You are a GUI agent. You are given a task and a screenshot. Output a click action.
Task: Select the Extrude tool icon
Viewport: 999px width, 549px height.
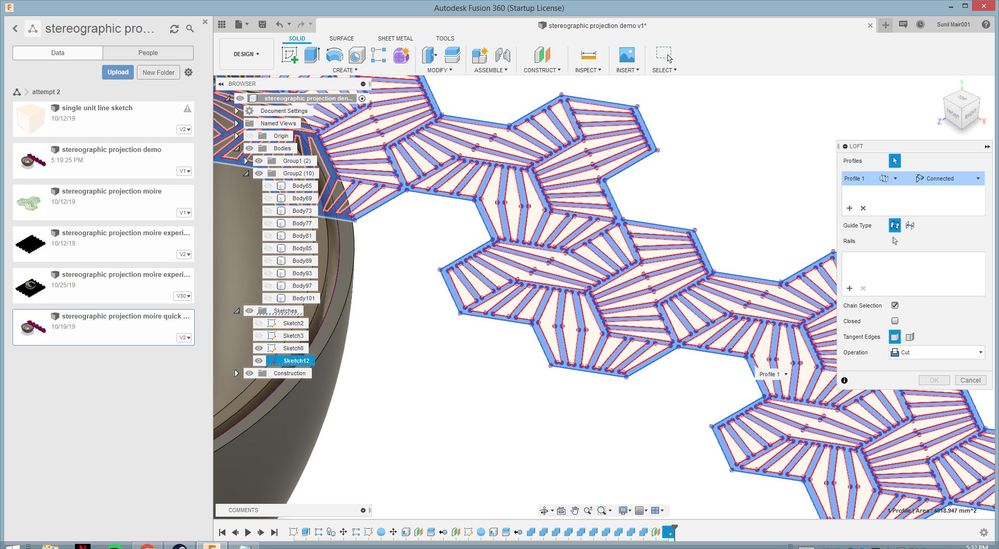pyautogui.click(x=312, y=55)
